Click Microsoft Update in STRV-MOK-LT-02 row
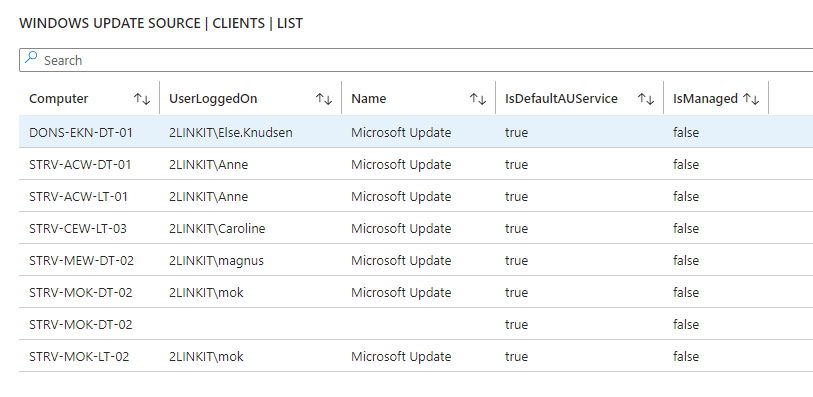Screen dimensions: 813x397 point(401,357)
